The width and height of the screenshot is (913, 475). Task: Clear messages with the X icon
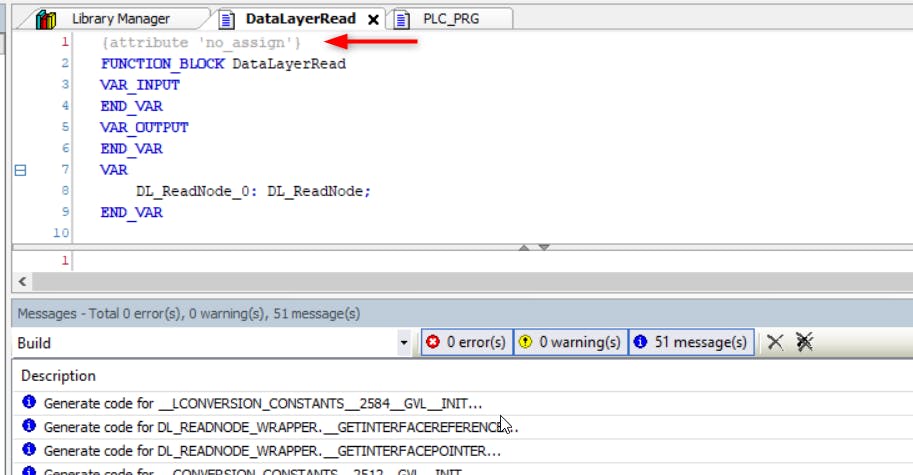point(775,342)
